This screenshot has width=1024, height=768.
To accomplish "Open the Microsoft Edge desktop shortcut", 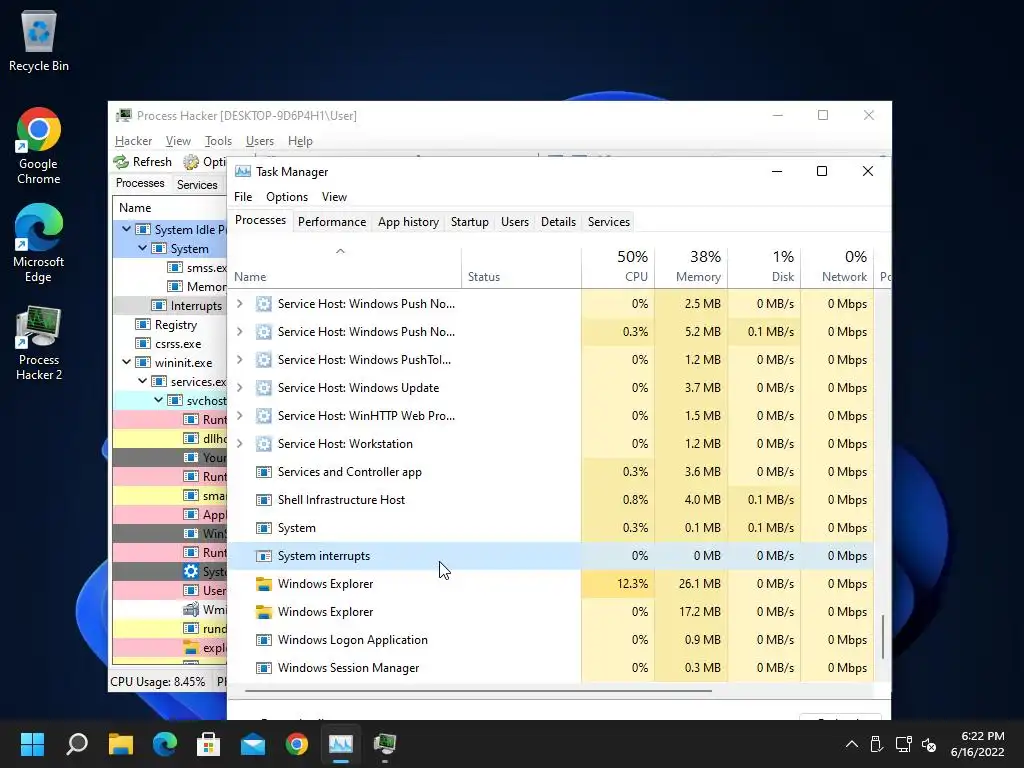I will coord(39,243).
